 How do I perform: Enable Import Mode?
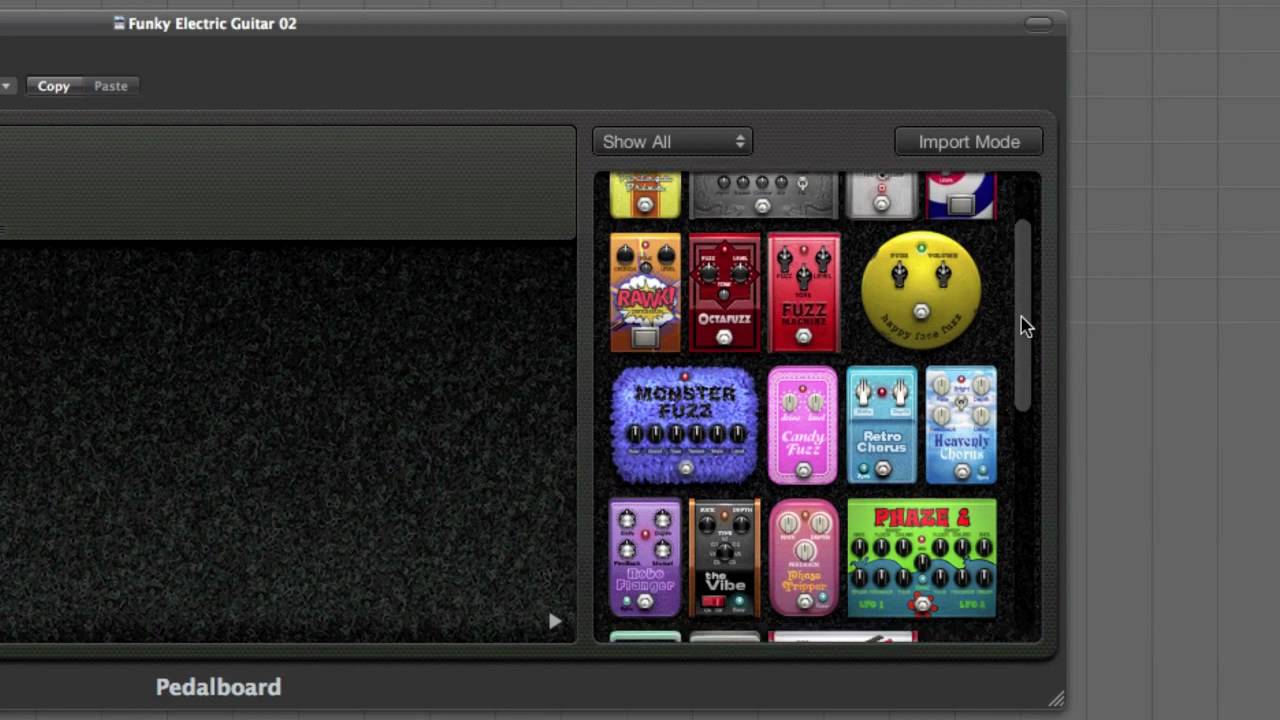969,142
